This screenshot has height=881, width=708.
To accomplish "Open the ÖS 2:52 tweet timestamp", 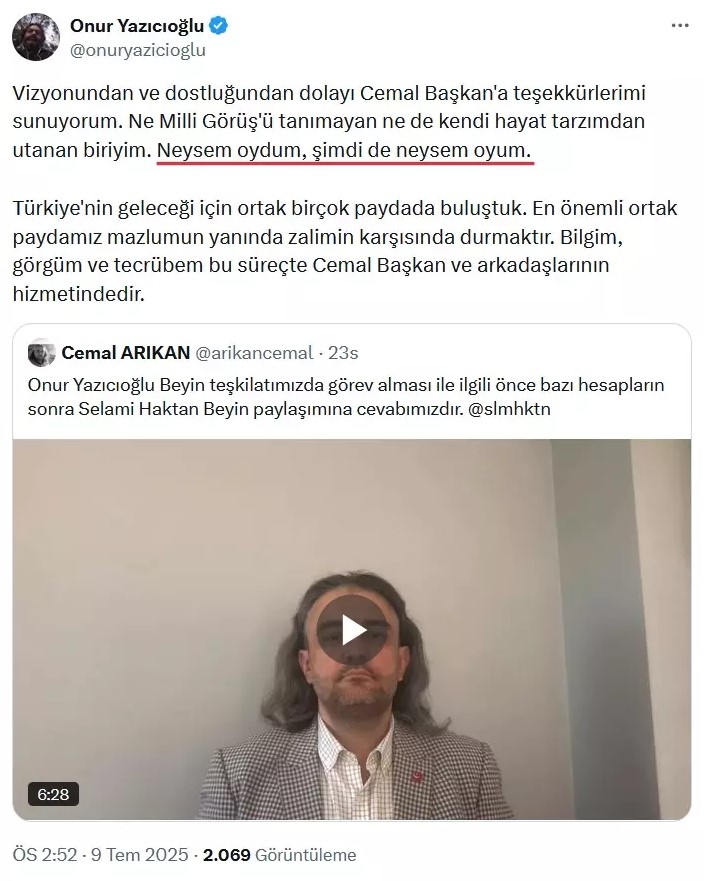I will [45, 855].
